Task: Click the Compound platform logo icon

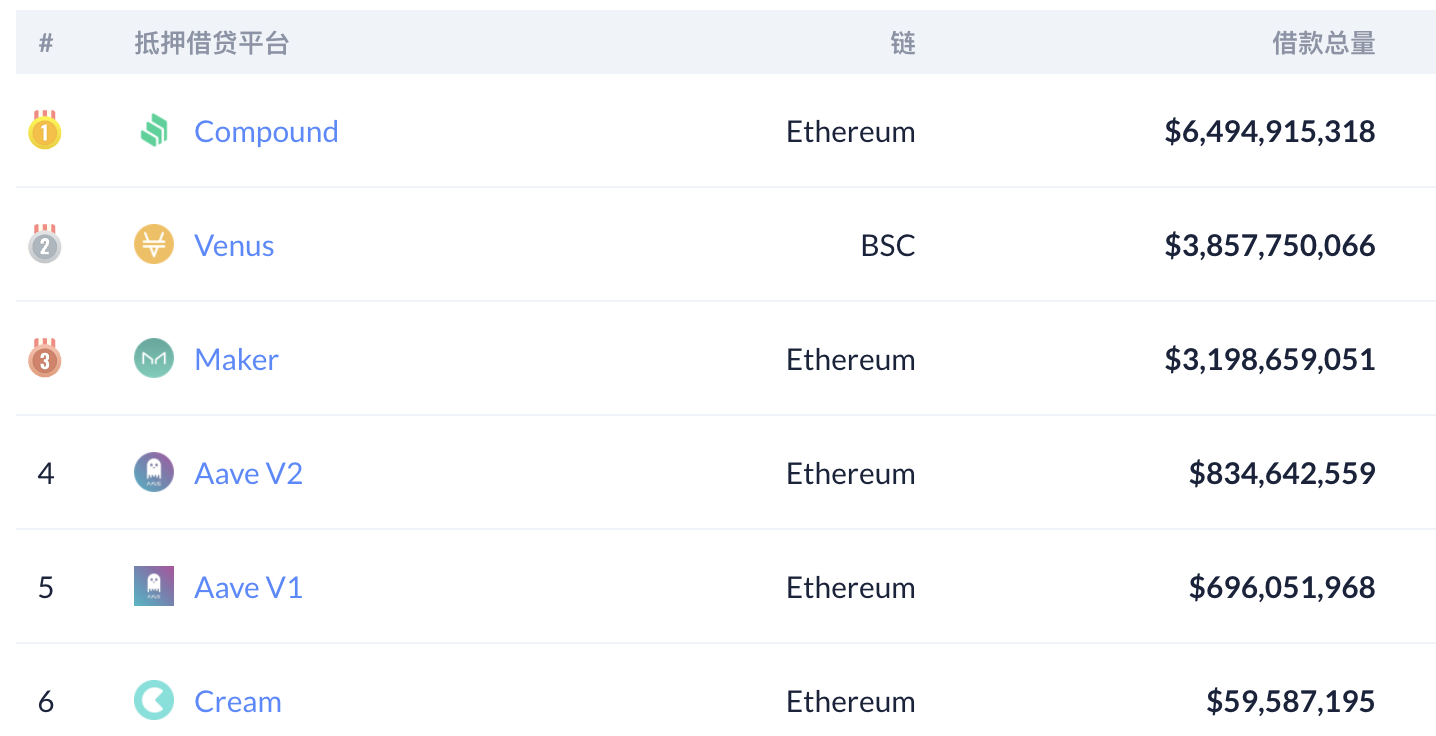Action: click(155, 131)
